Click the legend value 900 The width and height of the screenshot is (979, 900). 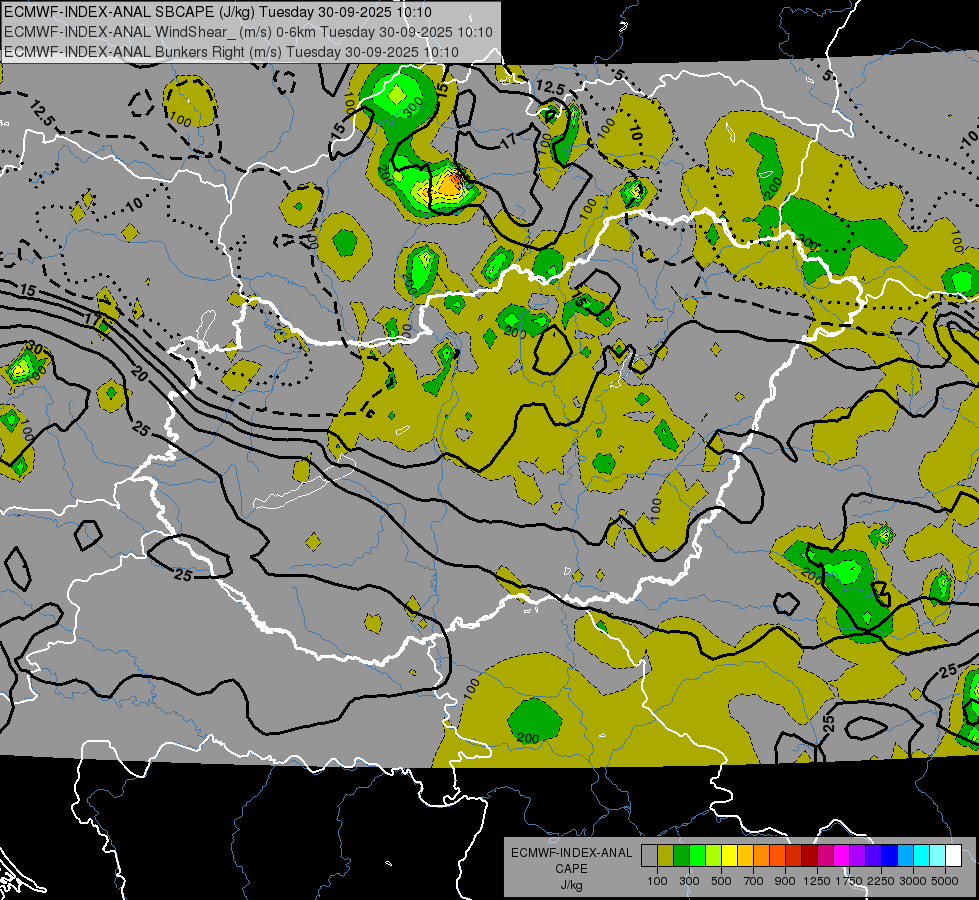[785, 881]
